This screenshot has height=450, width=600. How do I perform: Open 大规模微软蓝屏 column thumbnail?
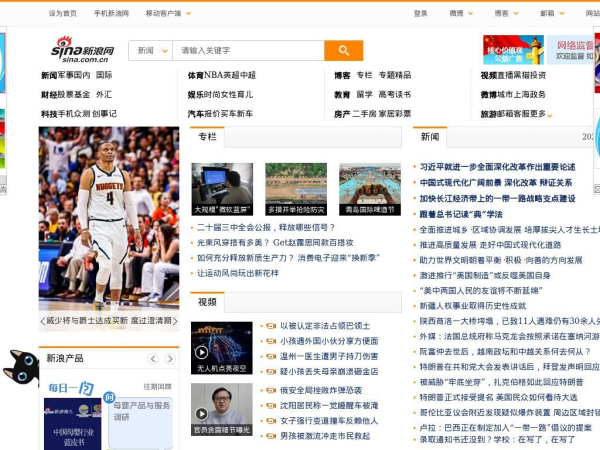tap(222, 189)
